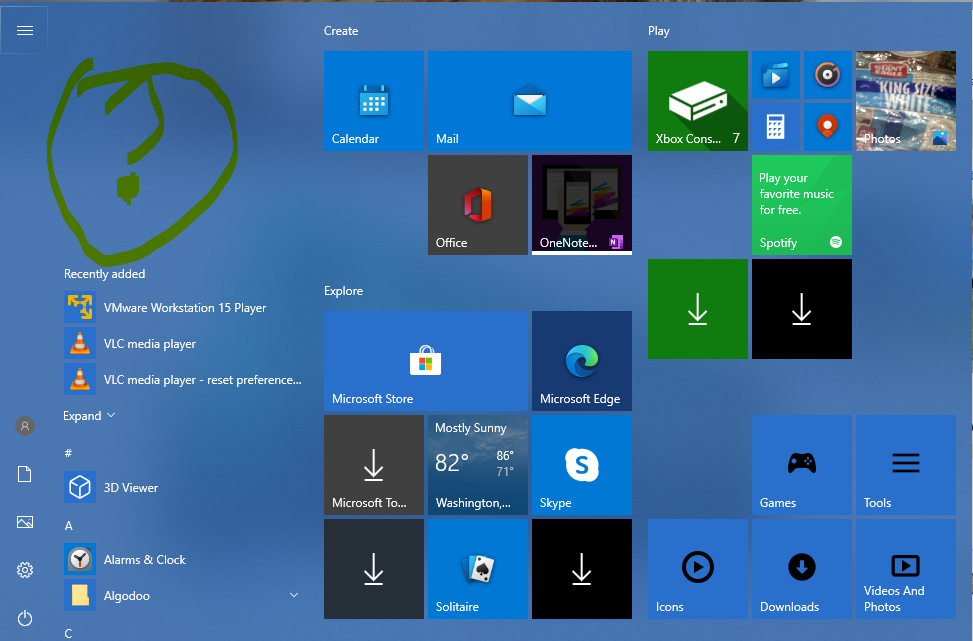Open the Spotify tile
The width and height of the screenshot is (973, 641).
tap(802, 205)
